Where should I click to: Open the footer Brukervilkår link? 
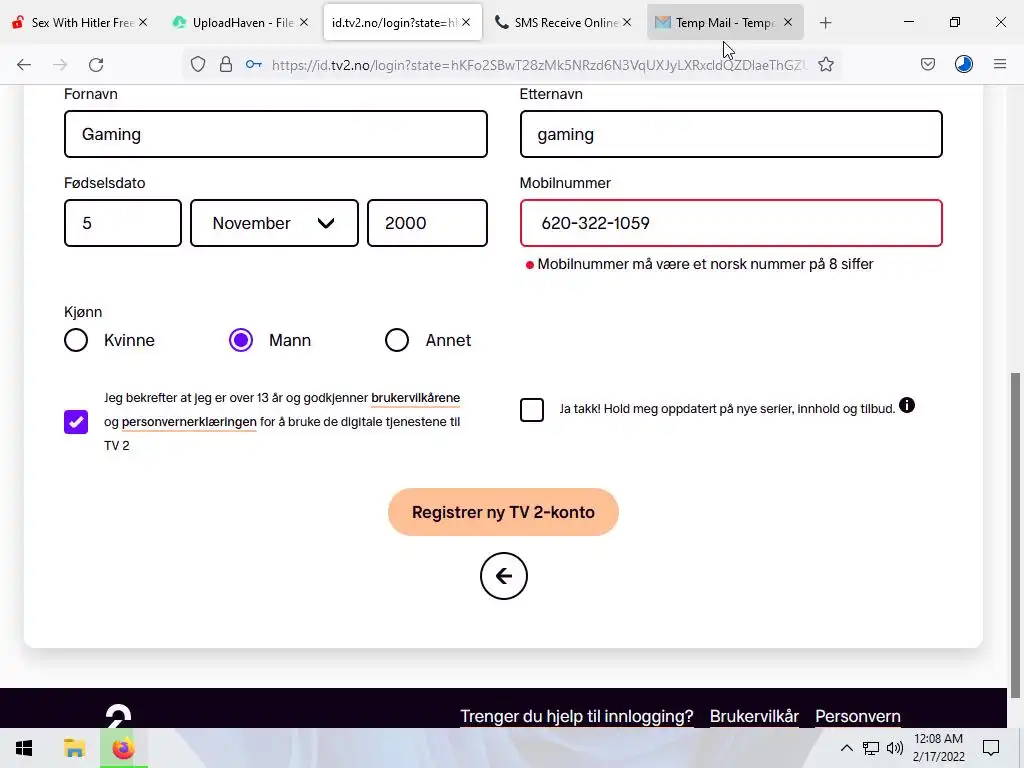pos(754,716)
